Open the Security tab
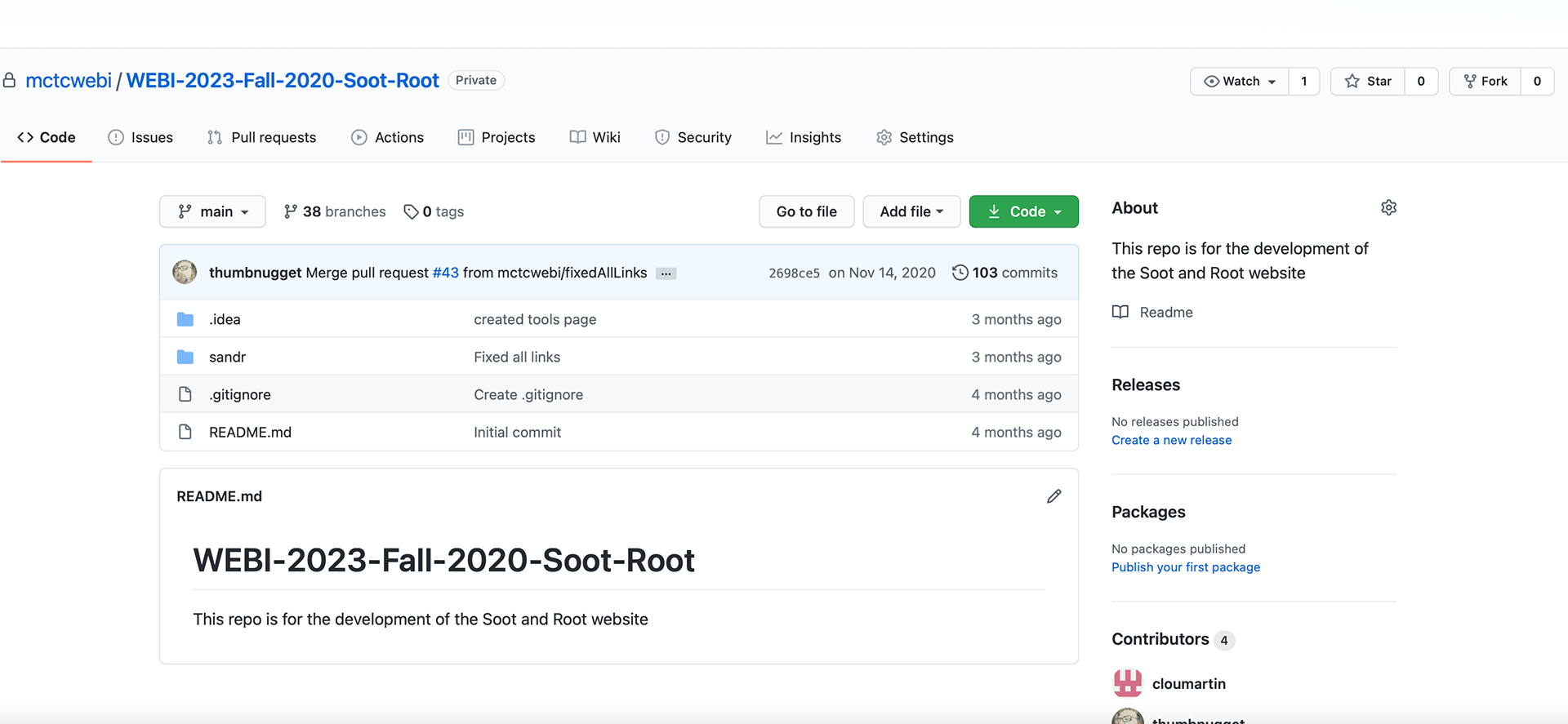This screenshot has width=1568, height=724. pyautogui.click(x=693, y=137)
